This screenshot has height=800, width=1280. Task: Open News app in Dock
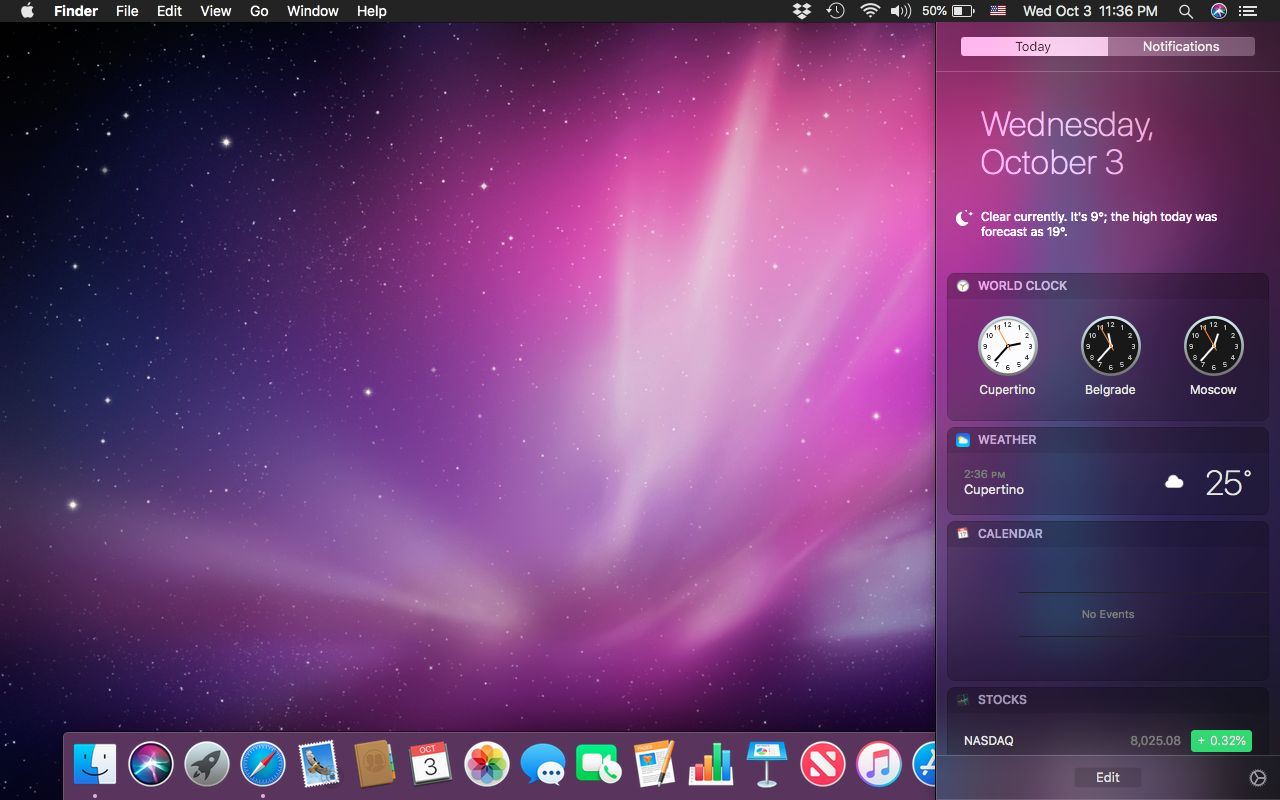tap(823, 765)
